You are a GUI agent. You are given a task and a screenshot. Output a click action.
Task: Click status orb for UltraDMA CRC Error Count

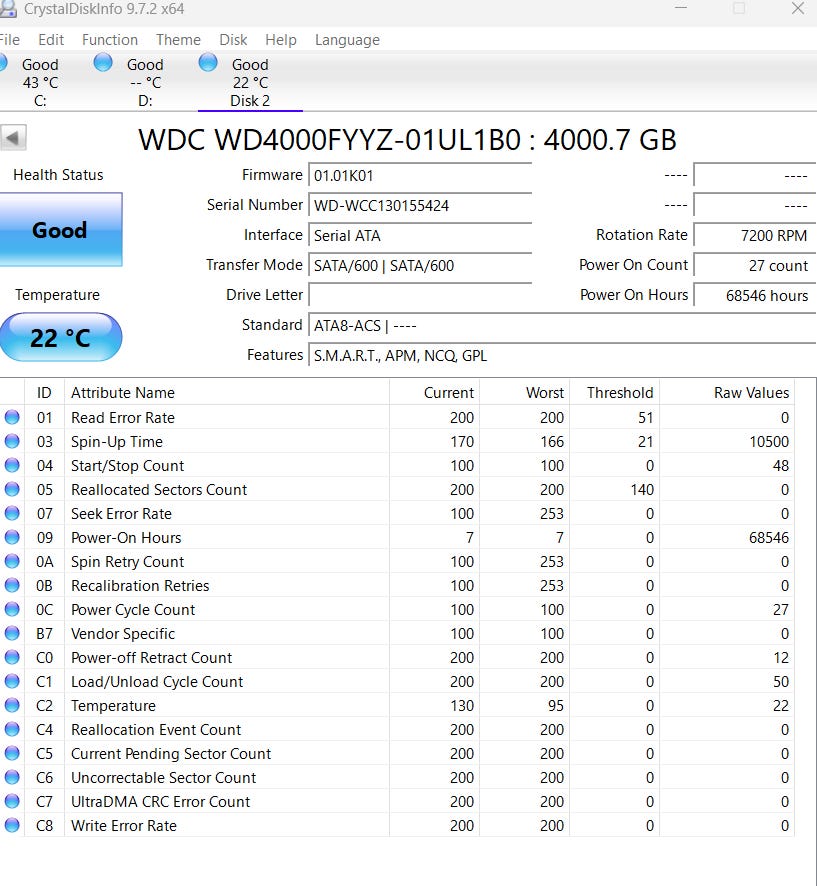coord(12,802)
